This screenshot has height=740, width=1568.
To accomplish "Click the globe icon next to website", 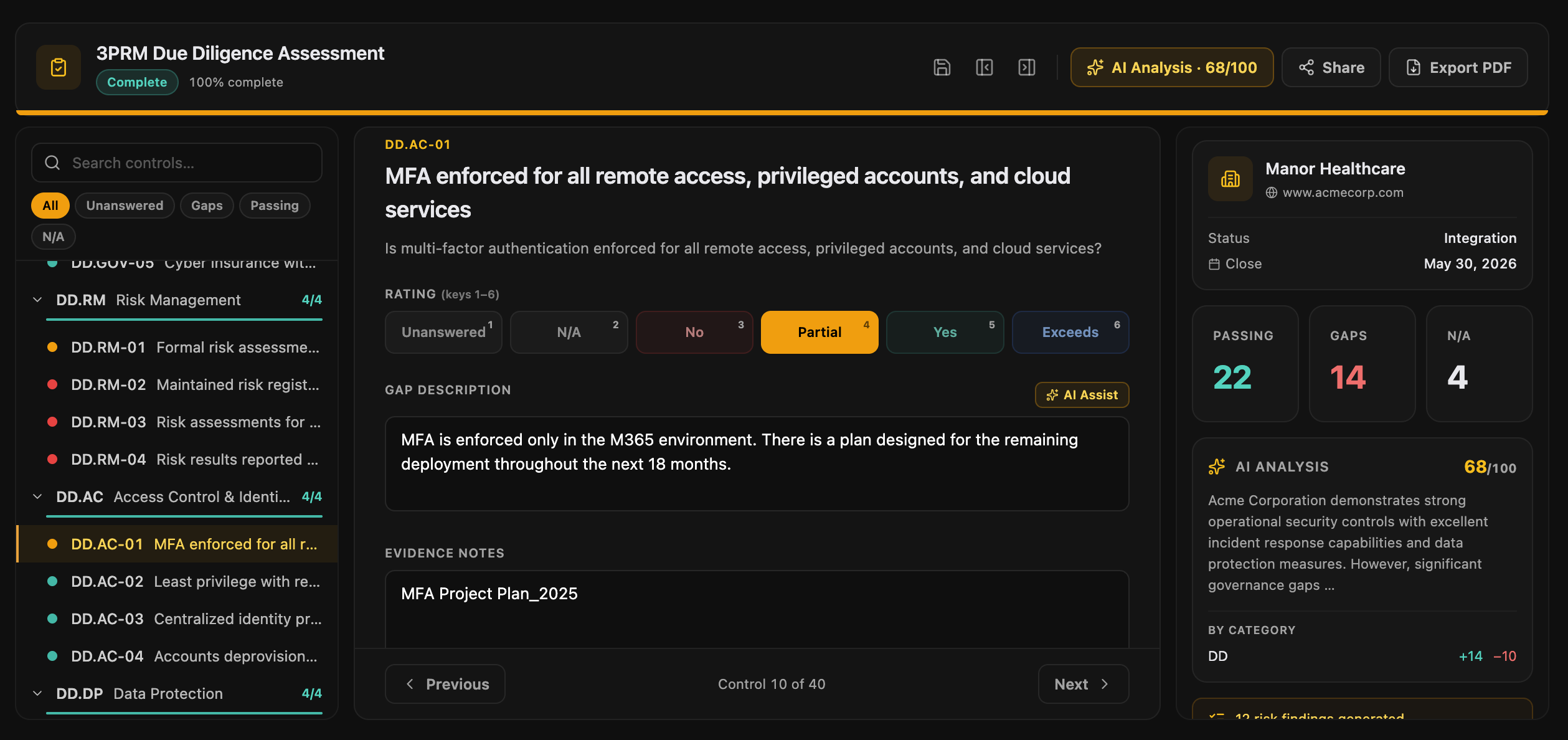I will click(x=1271, y=193).
